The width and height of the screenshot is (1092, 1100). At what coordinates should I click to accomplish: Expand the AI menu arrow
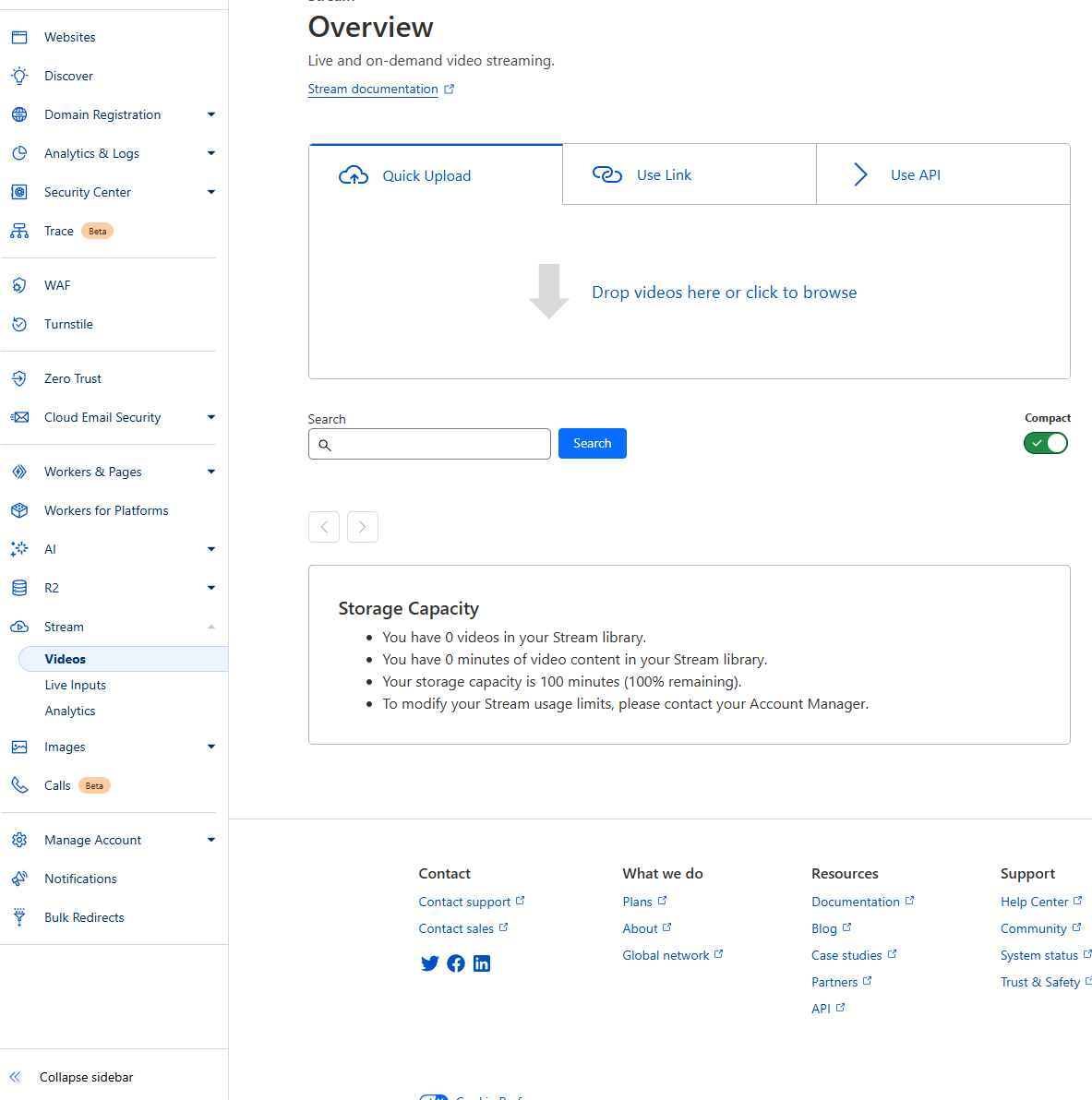tap(211, 549)
